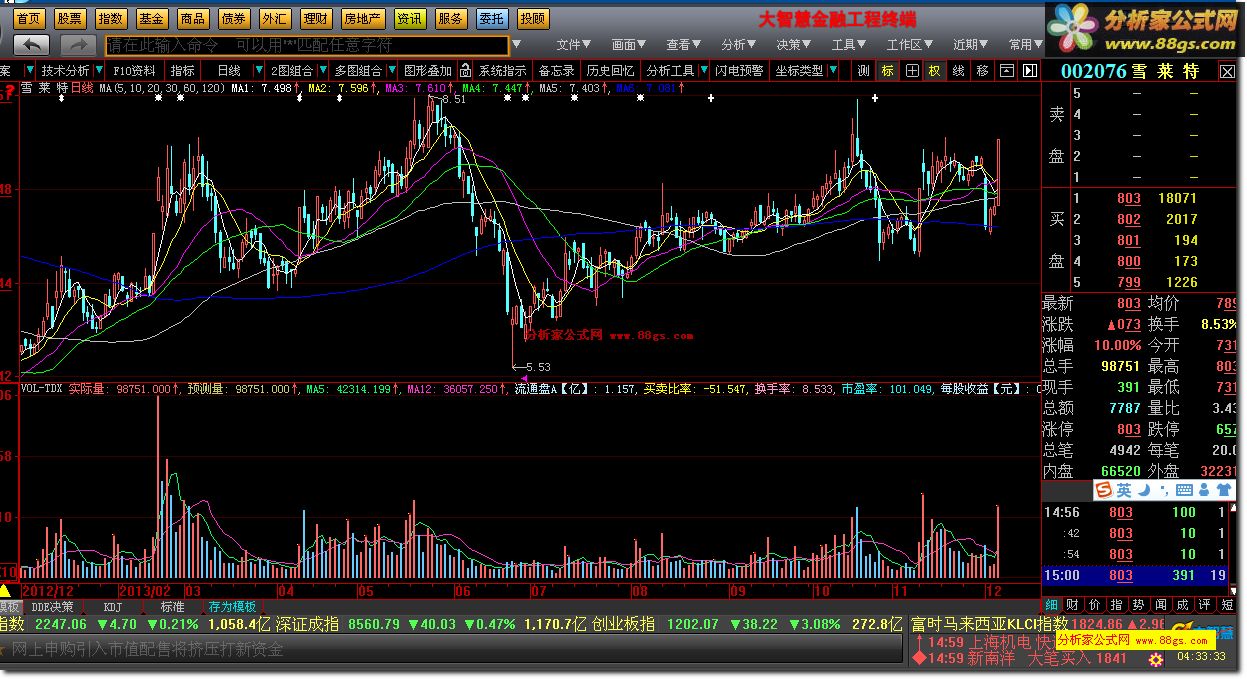Viewport: 1247px width, 679px height.
Task: Click the lock icon beside 图形叠加
Action: tap(465, 71)
